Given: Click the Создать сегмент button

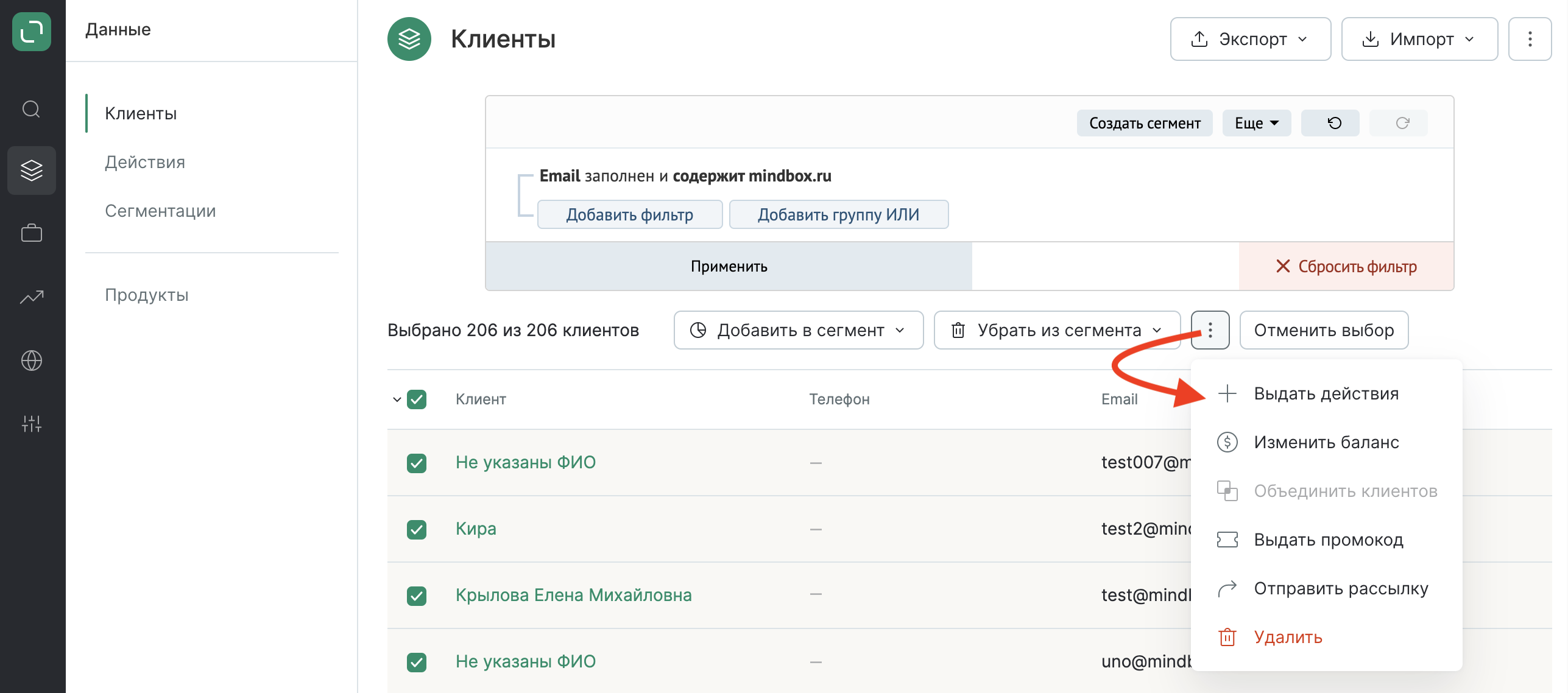Looking at the screenshot, I should click(1145, 123).
